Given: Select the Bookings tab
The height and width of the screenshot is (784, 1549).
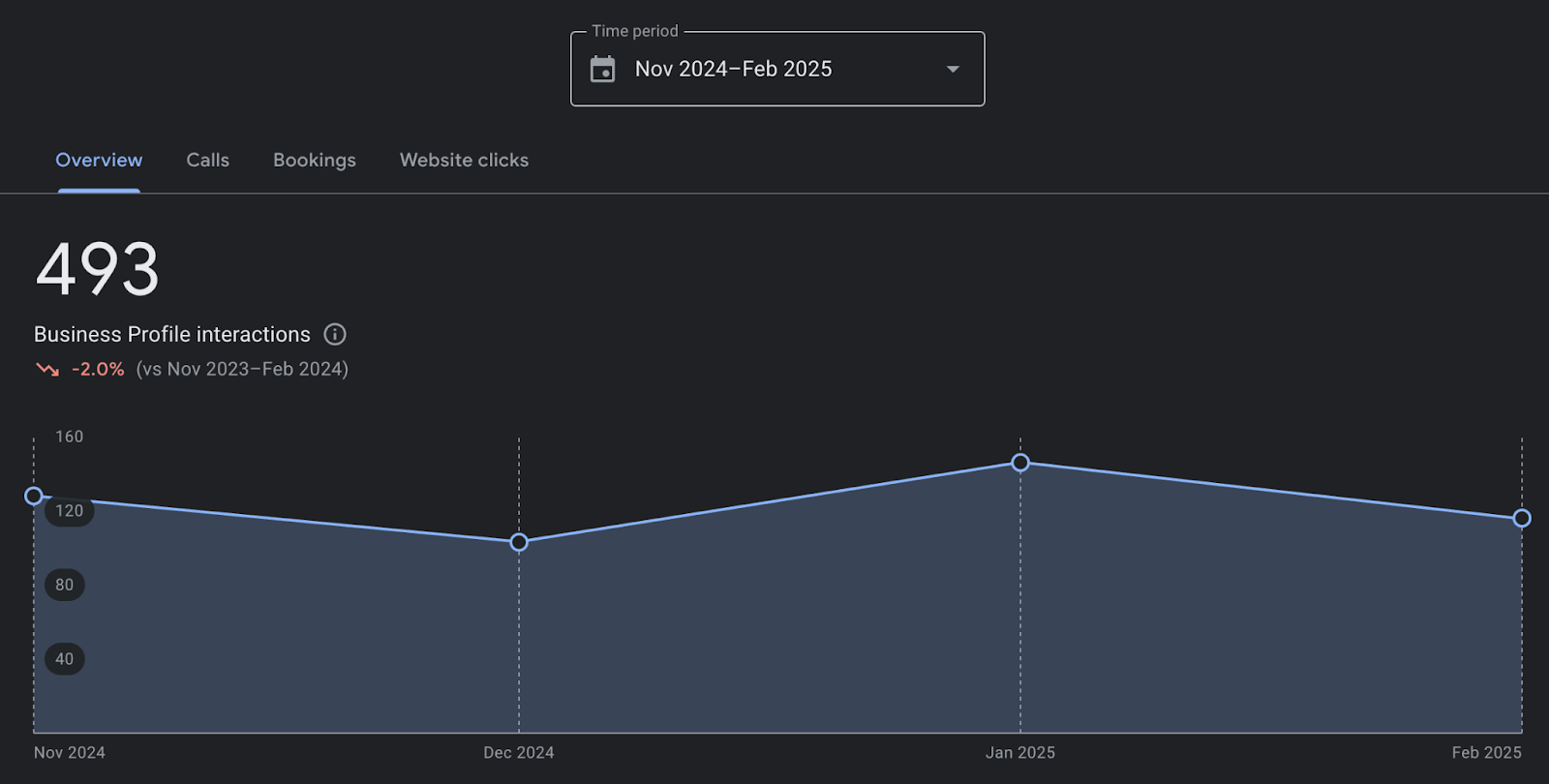Looking at the screenshot, I should point(315,160).
